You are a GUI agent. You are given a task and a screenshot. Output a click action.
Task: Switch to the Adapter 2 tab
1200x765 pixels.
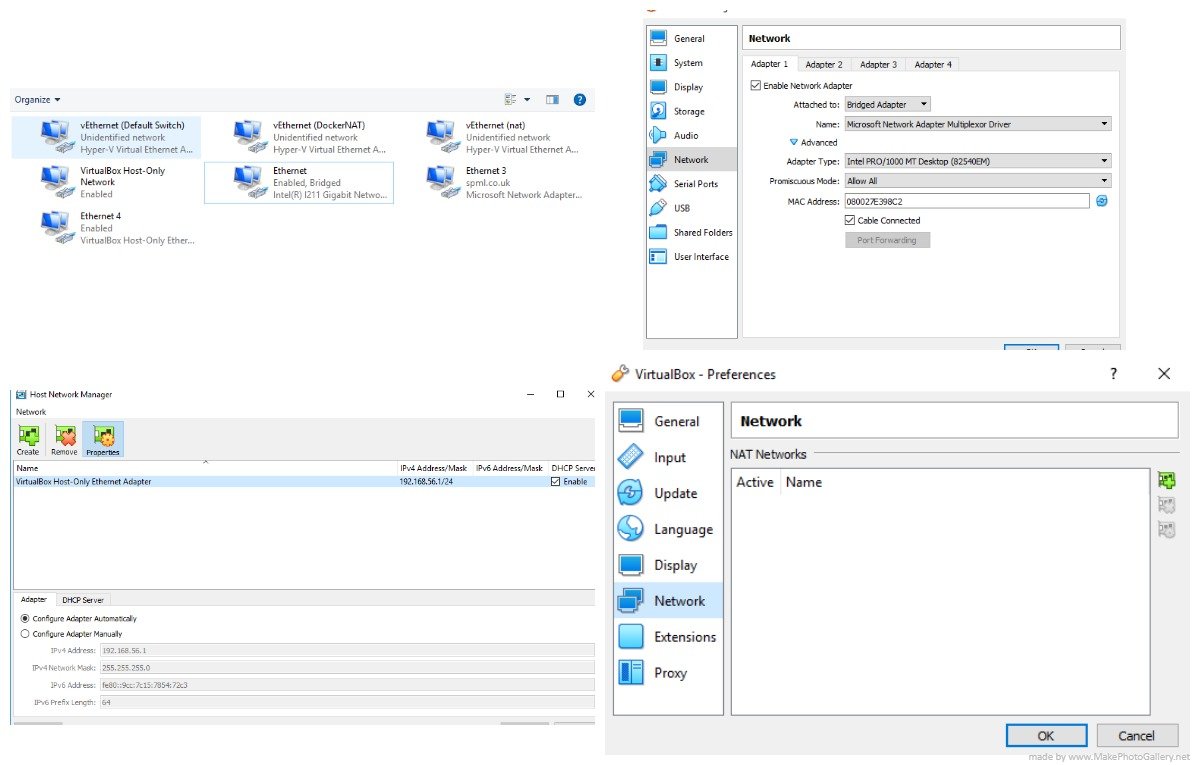pyautogui.click(x=824, y=64)
